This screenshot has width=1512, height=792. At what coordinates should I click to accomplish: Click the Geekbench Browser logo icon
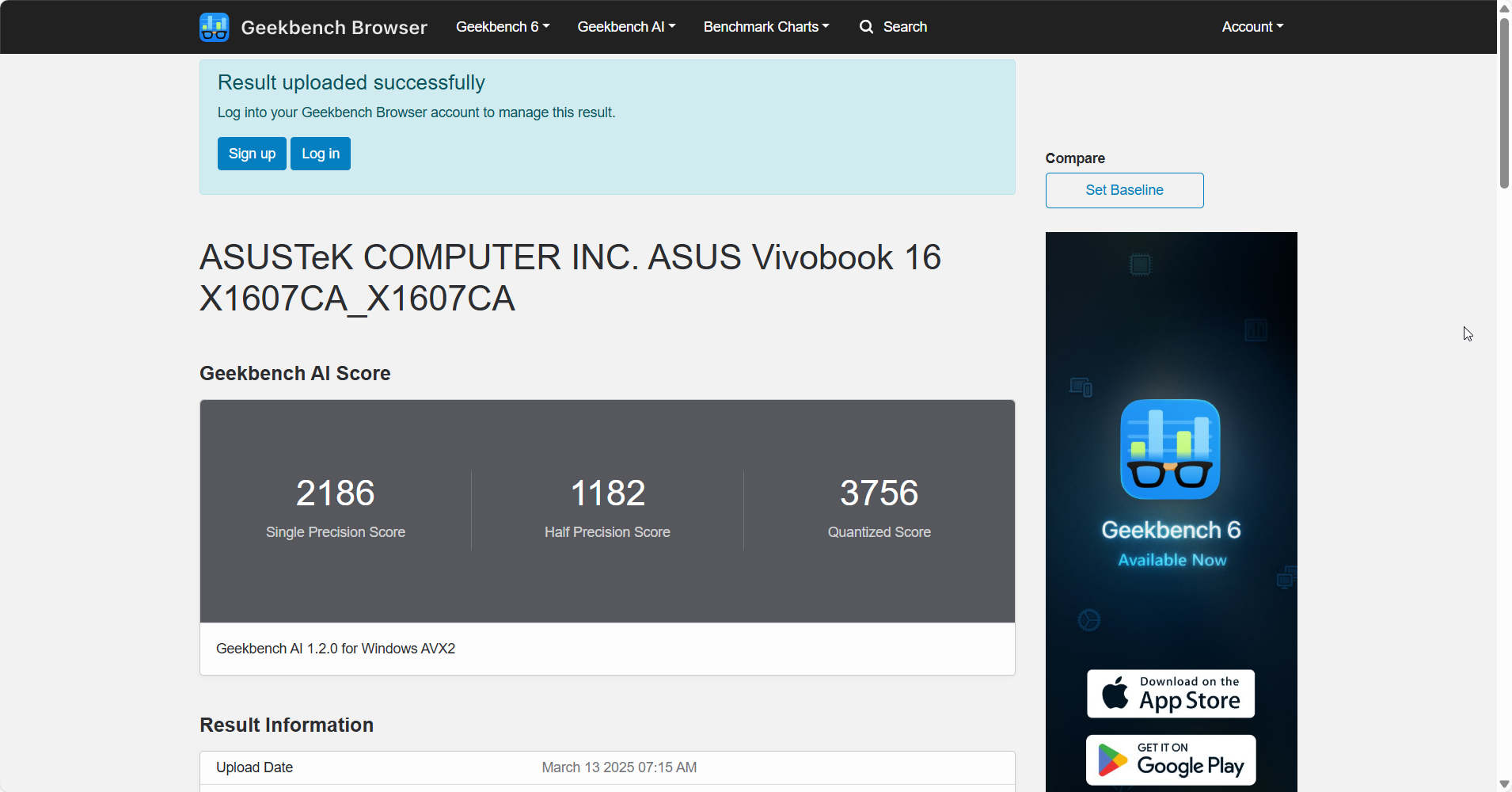215,27
